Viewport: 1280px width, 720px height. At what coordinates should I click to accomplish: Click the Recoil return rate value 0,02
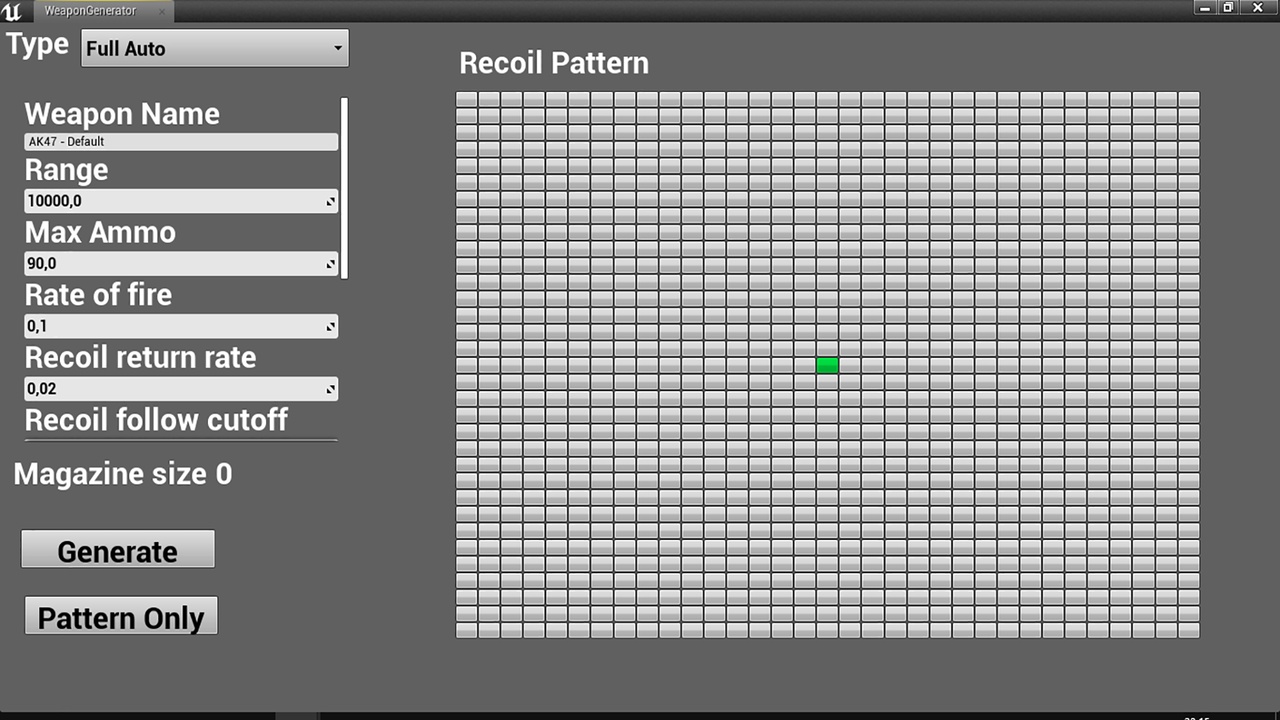click(x=170, y=389)
